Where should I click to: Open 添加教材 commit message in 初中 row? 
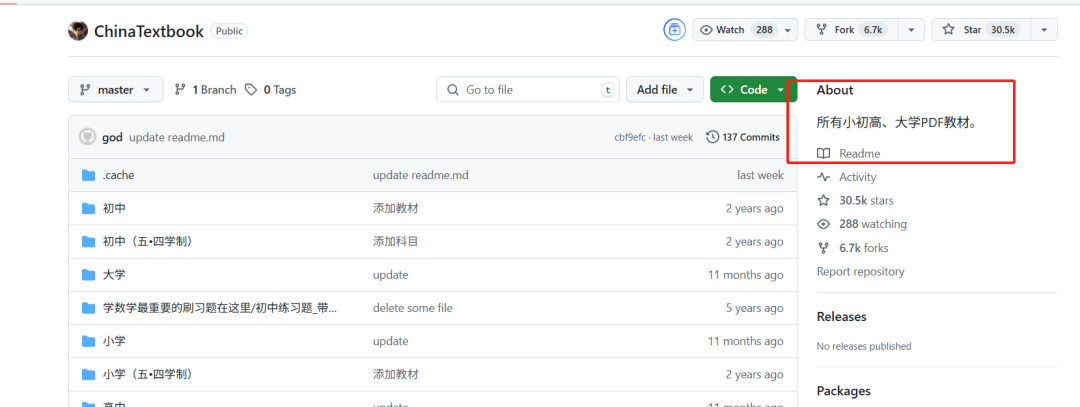coord(395,208)
